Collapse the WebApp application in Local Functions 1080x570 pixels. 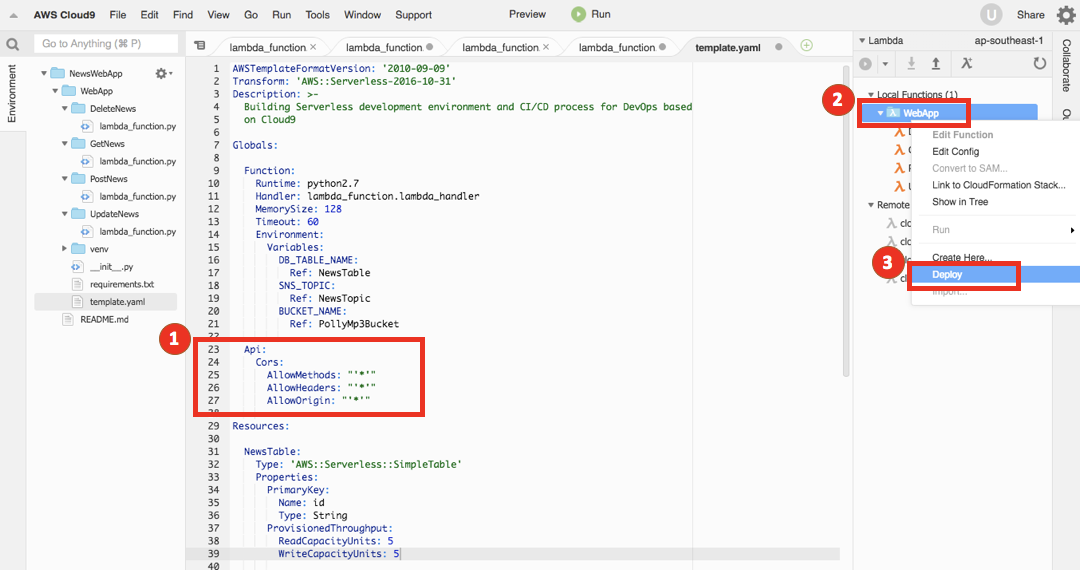(x=880, y=113)
